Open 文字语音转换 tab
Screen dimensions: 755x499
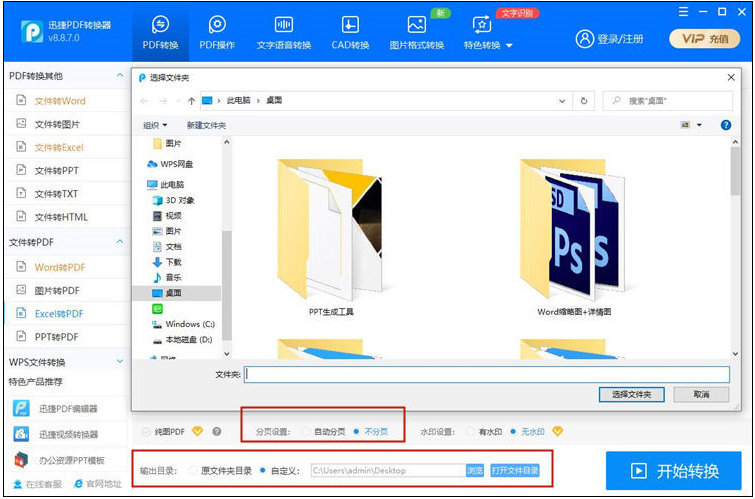(x=284, y=33)
